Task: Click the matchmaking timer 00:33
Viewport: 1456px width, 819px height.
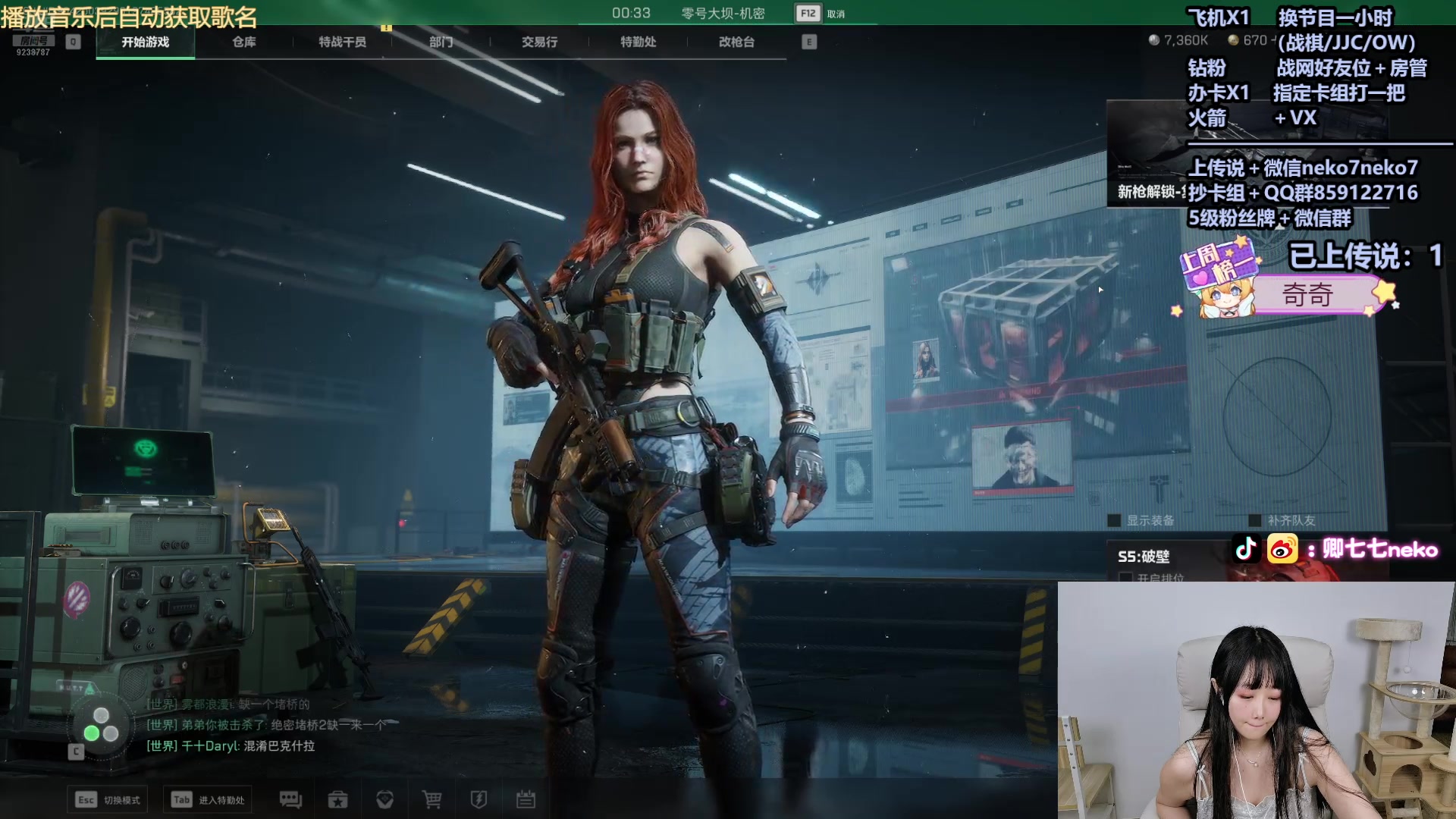Action: point(631,13)
